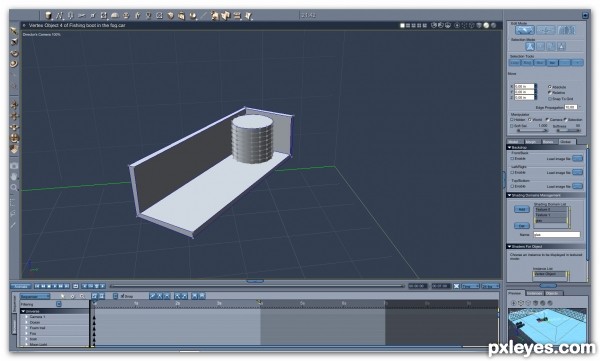This screenshot has width=600, height=361.
Task: Switch to the Global tab
Action: (x=566, y=142)
